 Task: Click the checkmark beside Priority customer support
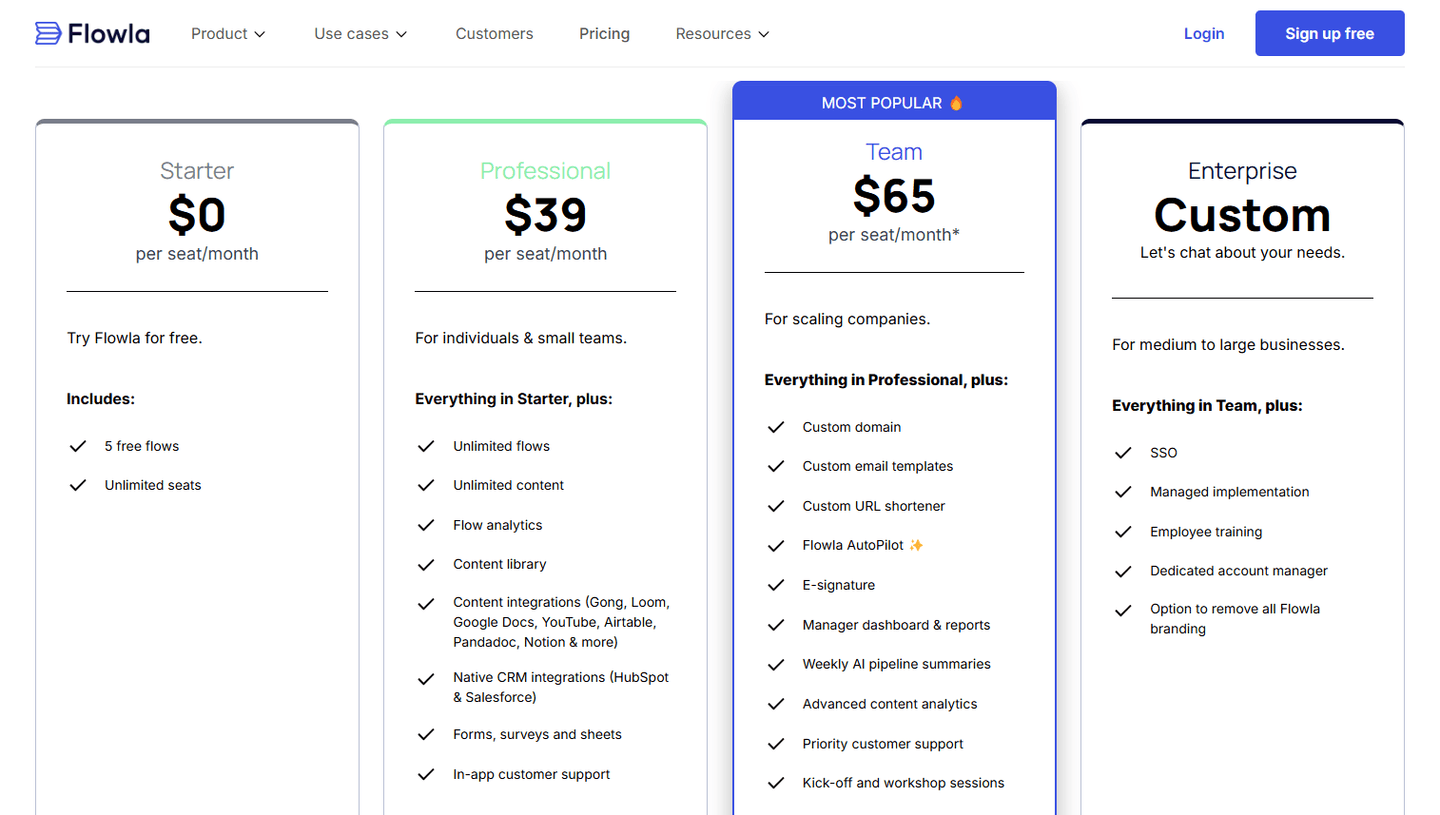point(775,744)
